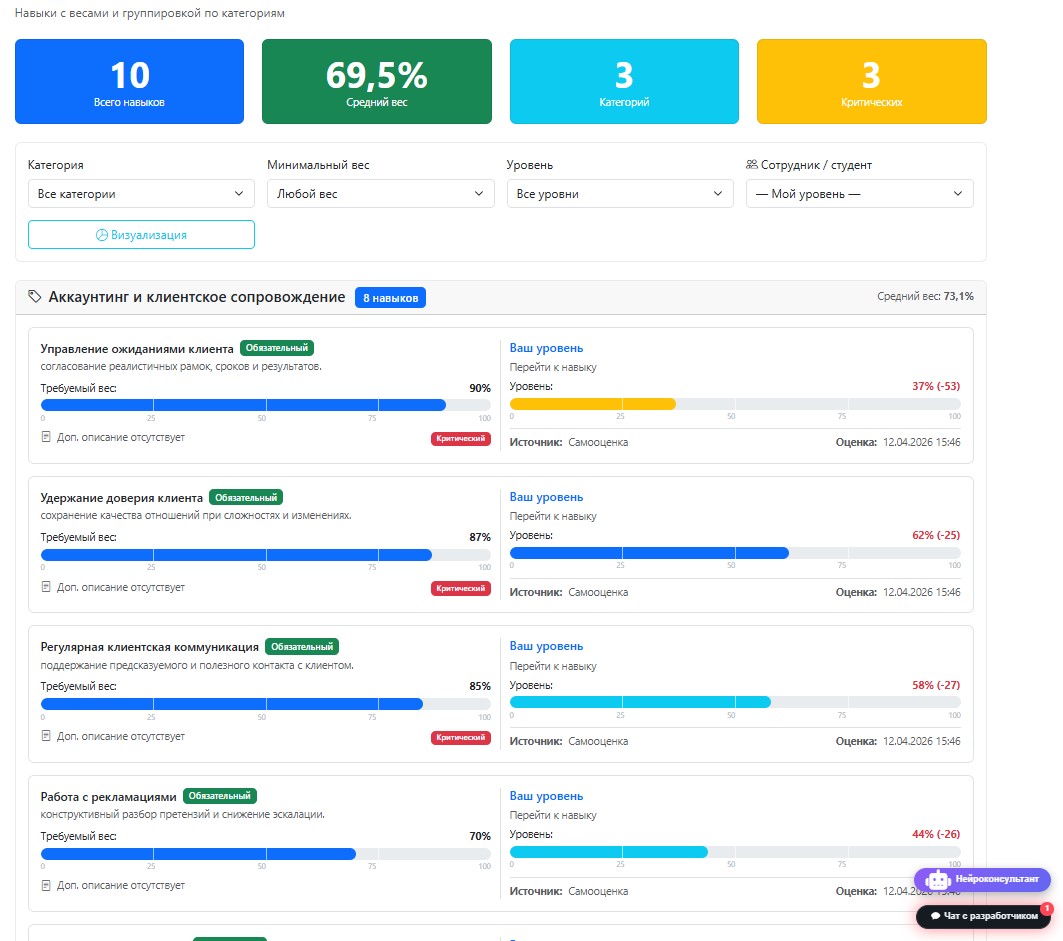Click Критический badge in Управление ожиданиями card
Screen dimensions: 1063x941
pos(461,439)
